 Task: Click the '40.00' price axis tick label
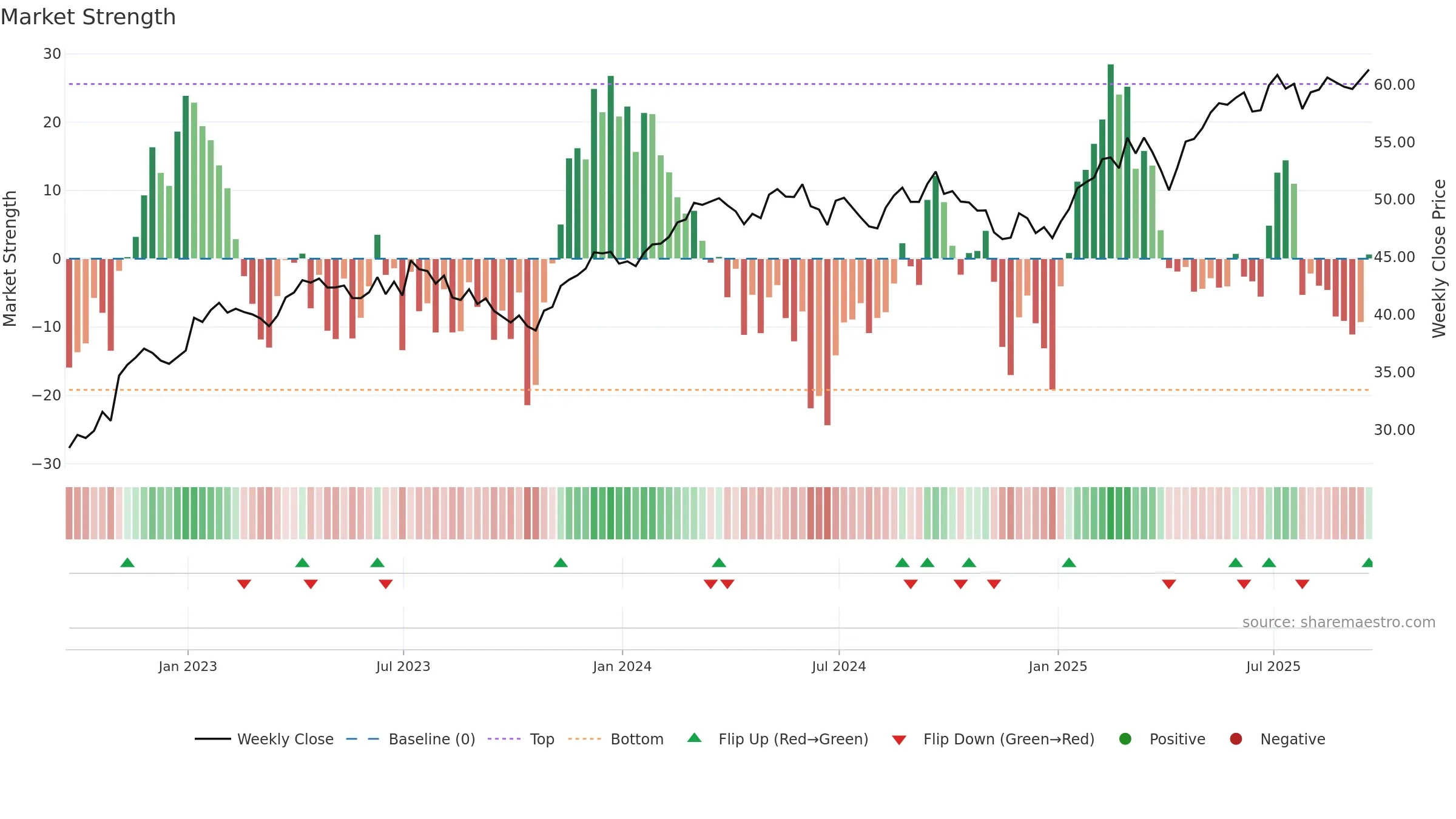[x=1395, y=315]
